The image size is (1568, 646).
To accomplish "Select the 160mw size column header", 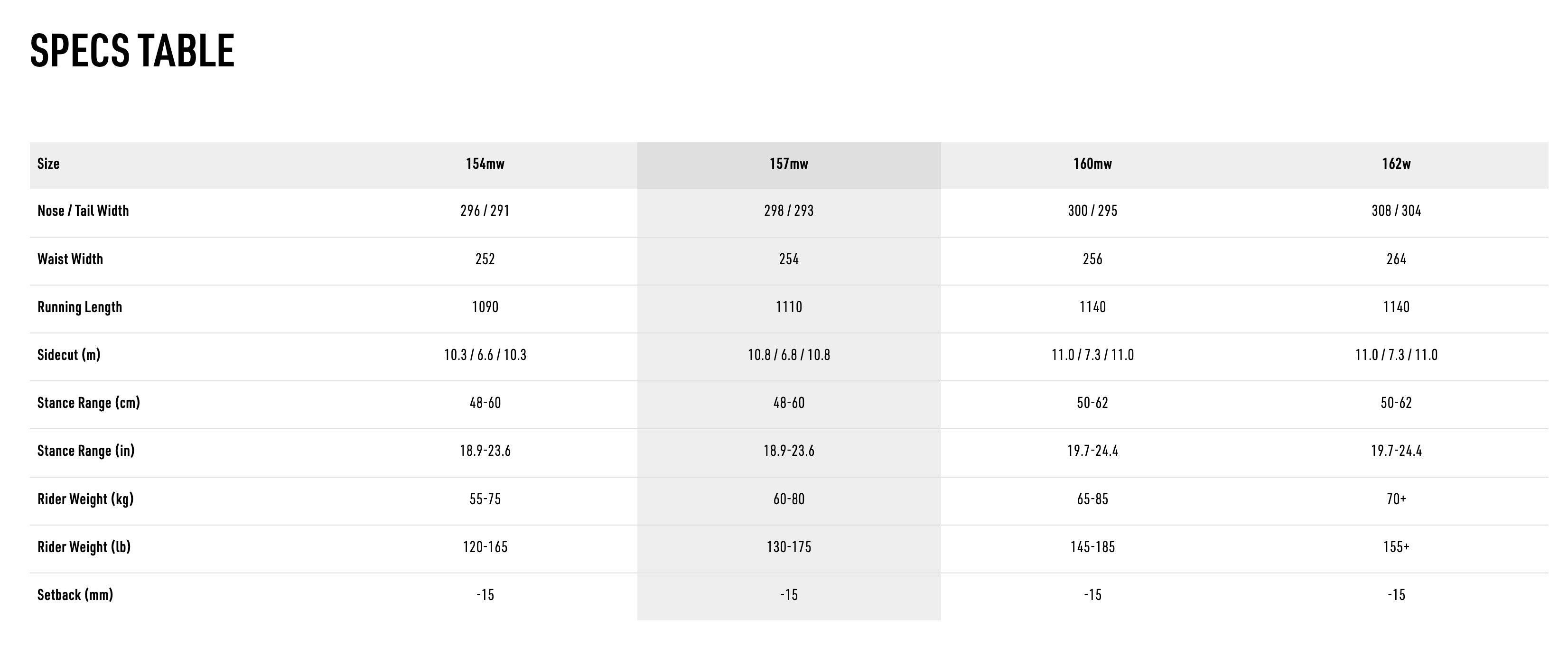I will click(x=1092, y=164).
